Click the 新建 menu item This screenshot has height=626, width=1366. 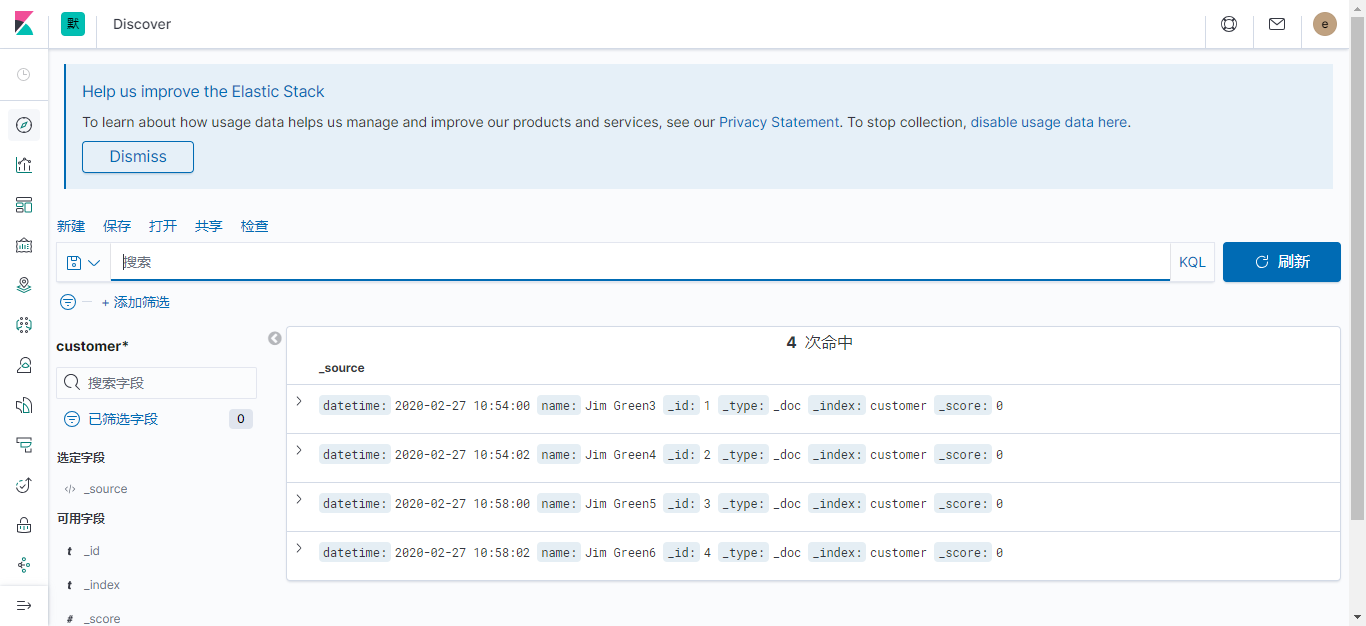(x=71, y=226)
